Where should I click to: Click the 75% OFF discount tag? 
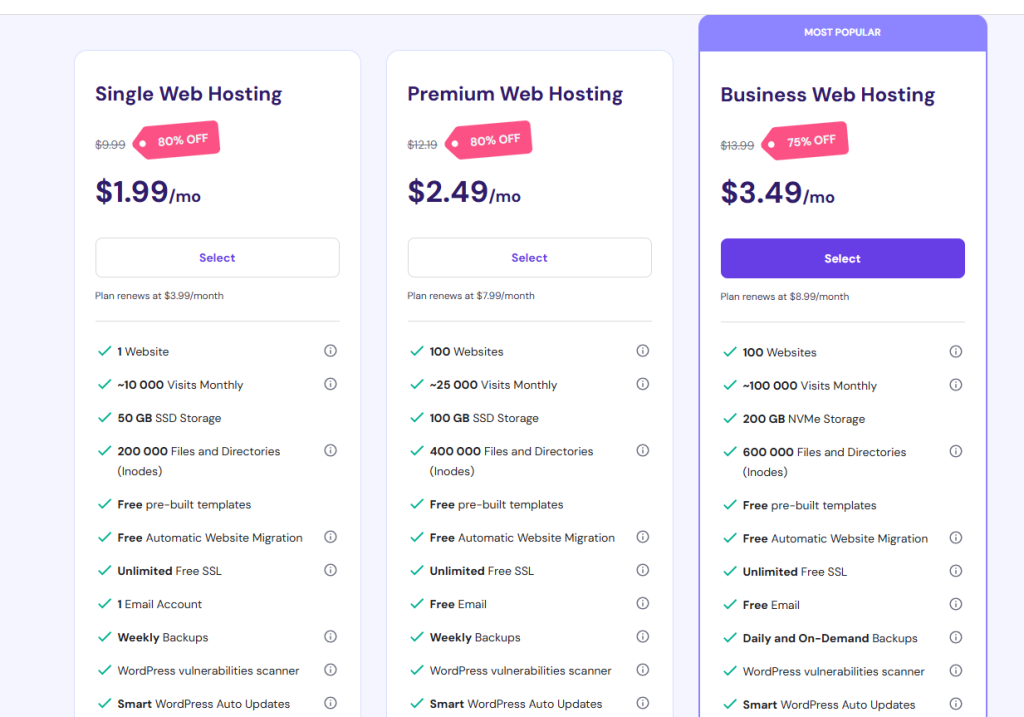[806, 142]
